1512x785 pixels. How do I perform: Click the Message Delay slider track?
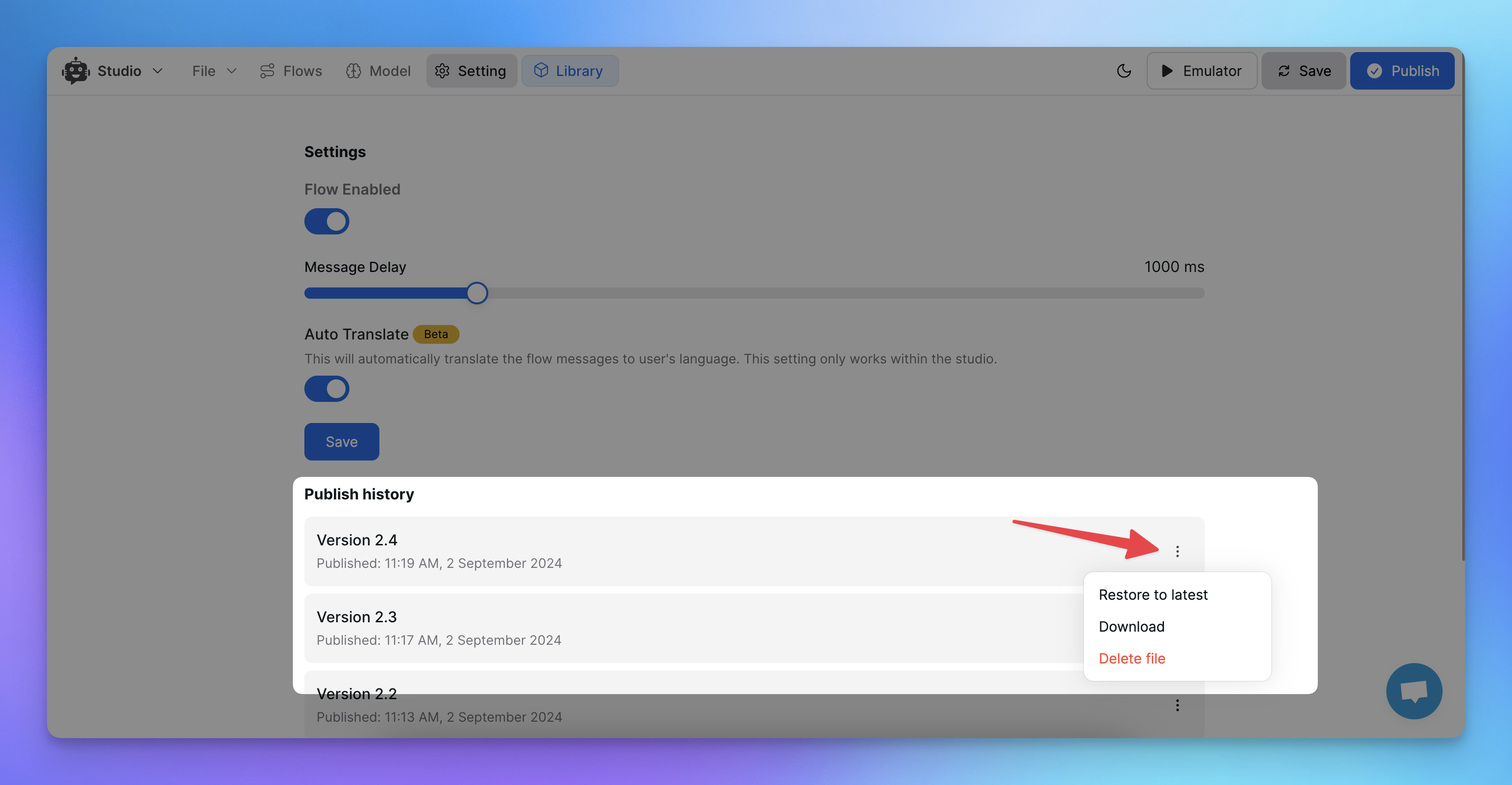coord(754,294)
